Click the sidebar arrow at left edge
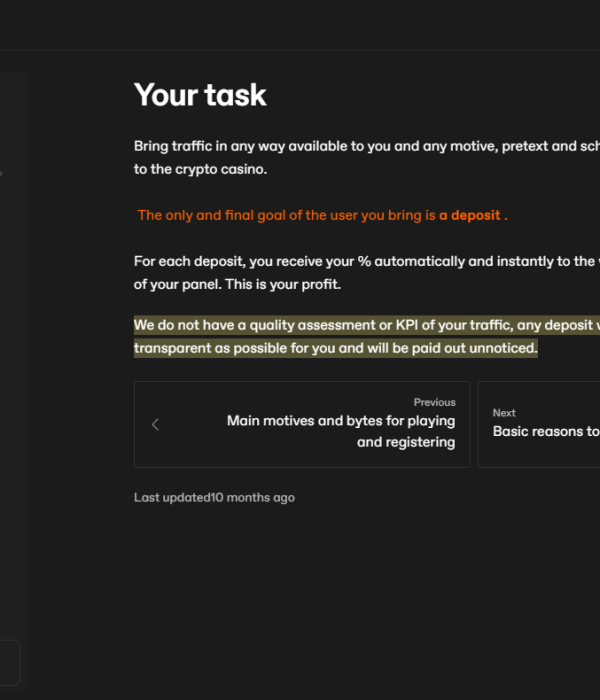 pos(1,173)
